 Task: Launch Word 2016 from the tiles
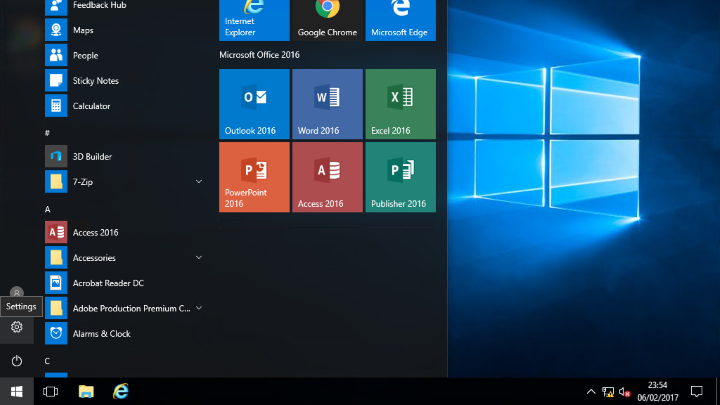tap(327, 104)
